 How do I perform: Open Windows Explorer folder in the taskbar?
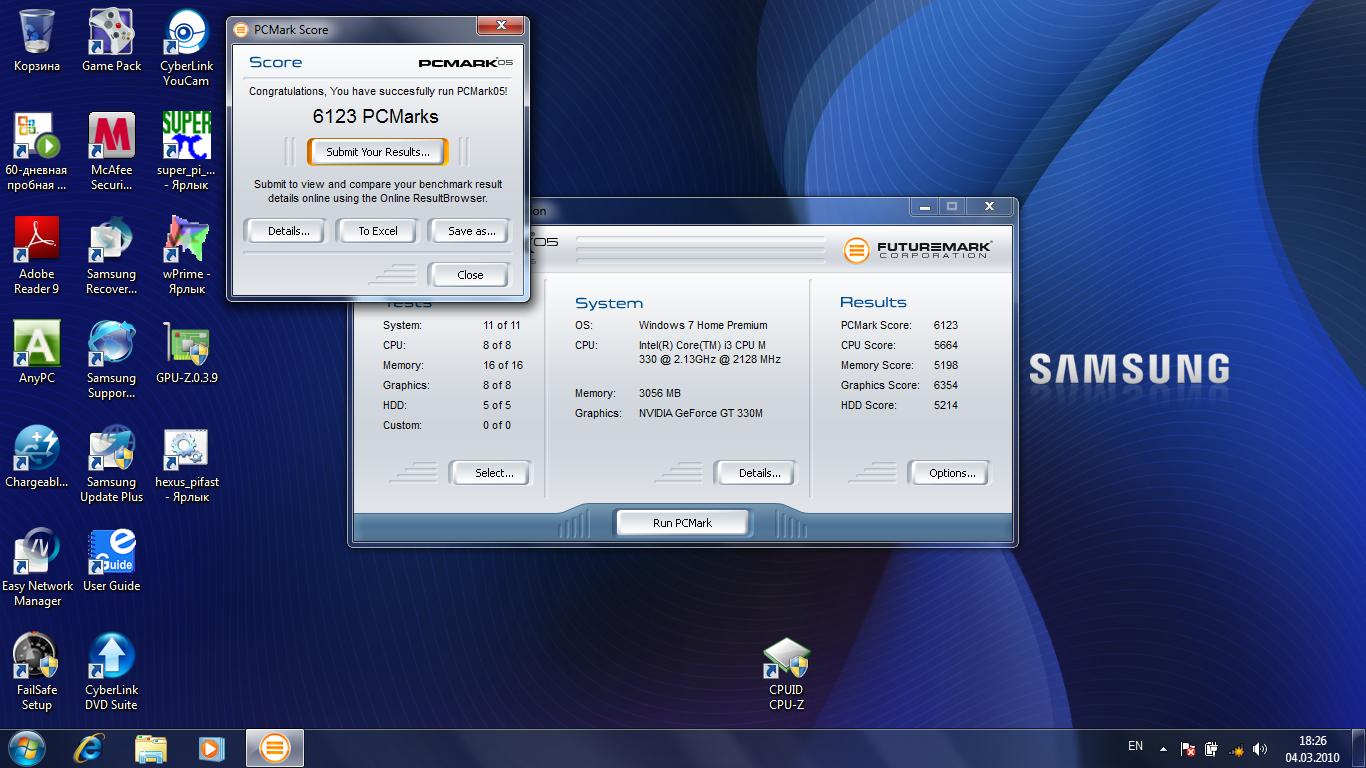[x=151, y=748]
